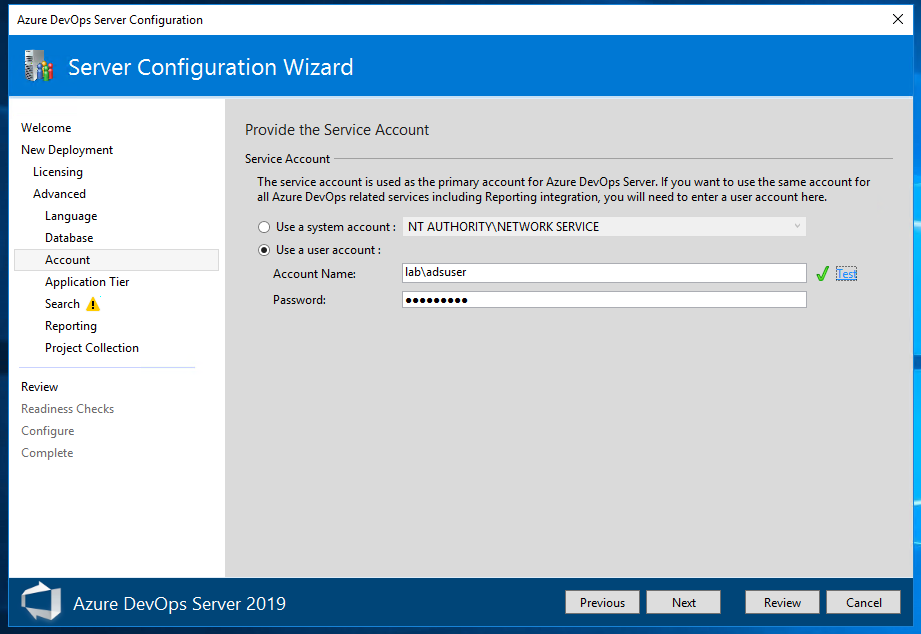Click the service account description text
This screenshot has height=634, width=921.
564,189
